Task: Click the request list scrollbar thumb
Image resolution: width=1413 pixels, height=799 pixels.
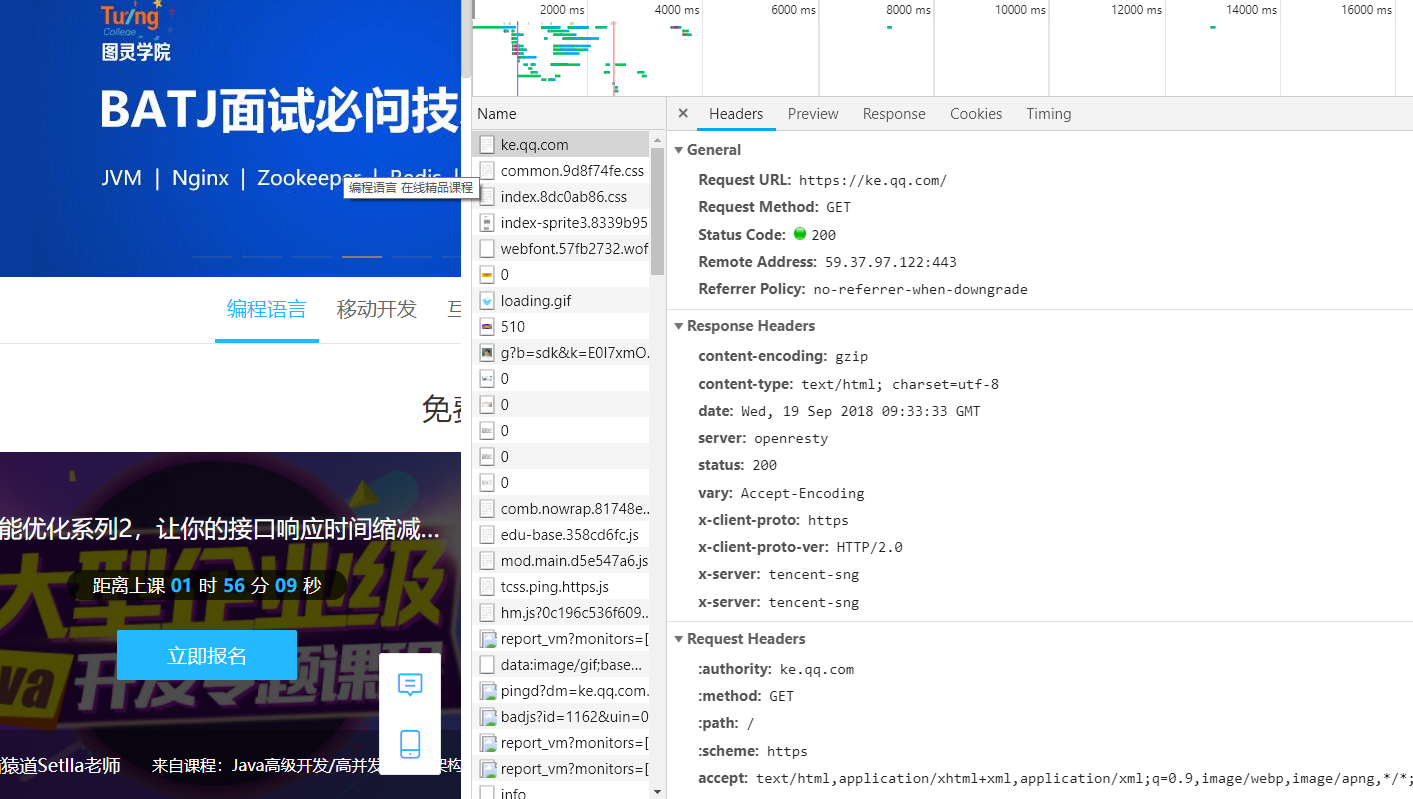Action: (657, 211)
